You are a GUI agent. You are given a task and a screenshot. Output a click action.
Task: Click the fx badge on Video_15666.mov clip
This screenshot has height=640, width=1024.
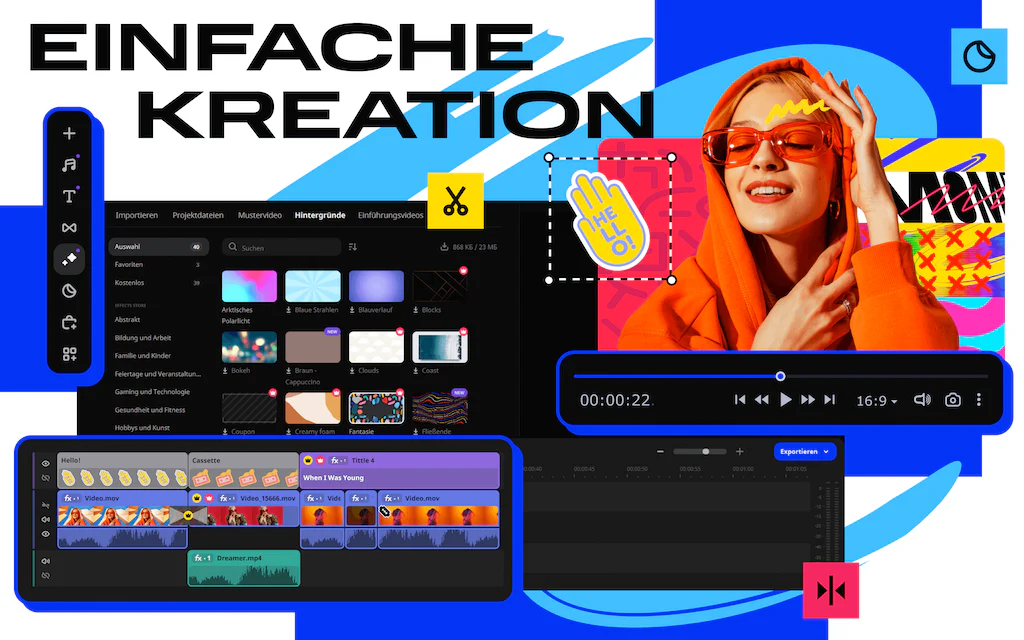click(x=227, y=498)
